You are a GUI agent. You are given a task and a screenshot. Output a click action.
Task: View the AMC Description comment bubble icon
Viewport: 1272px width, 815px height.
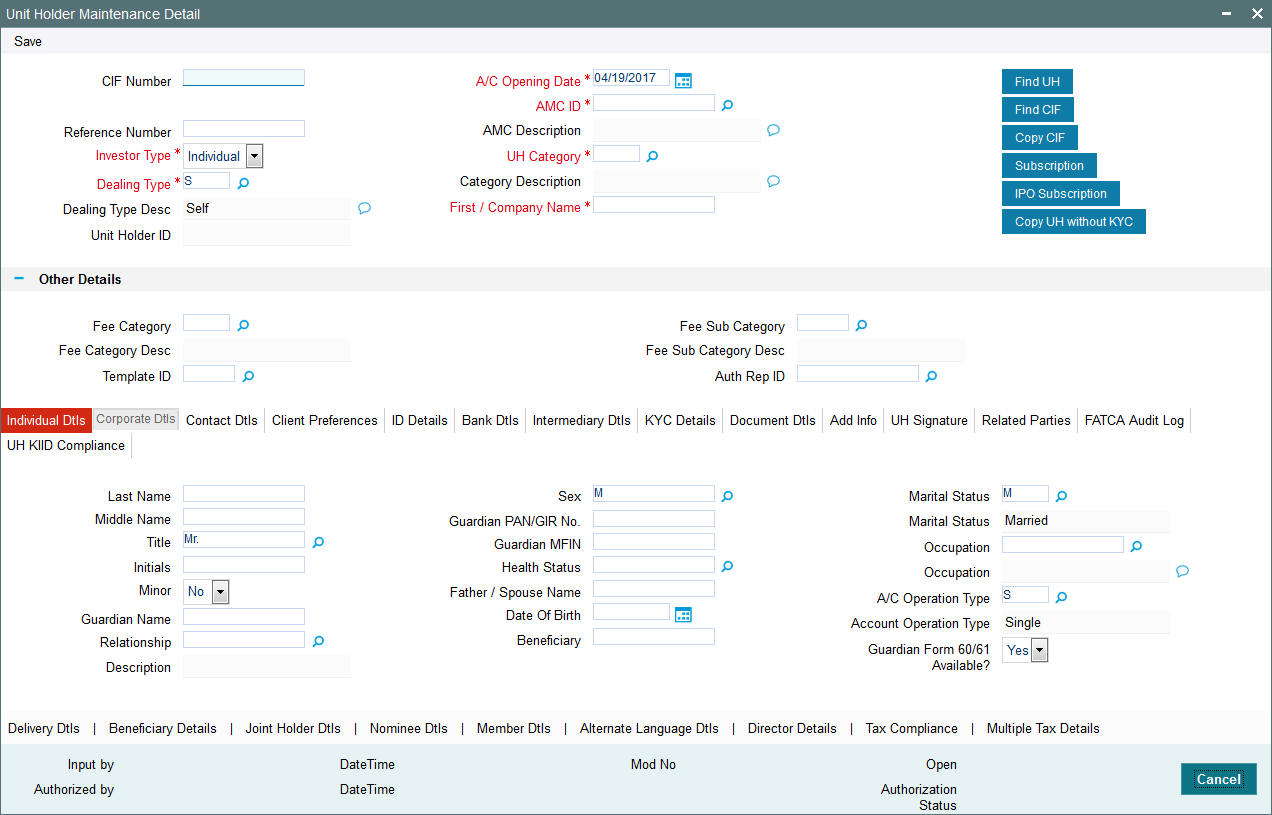click(773, 130)
